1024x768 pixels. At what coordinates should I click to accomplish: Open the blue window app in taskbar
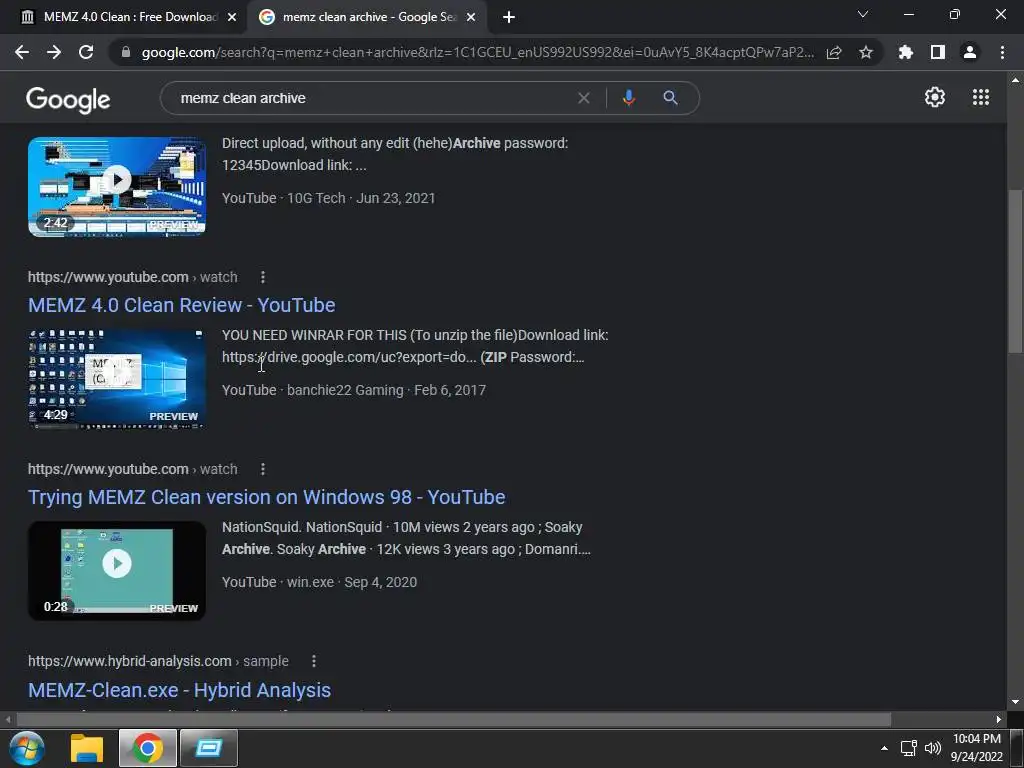[209, 748]
